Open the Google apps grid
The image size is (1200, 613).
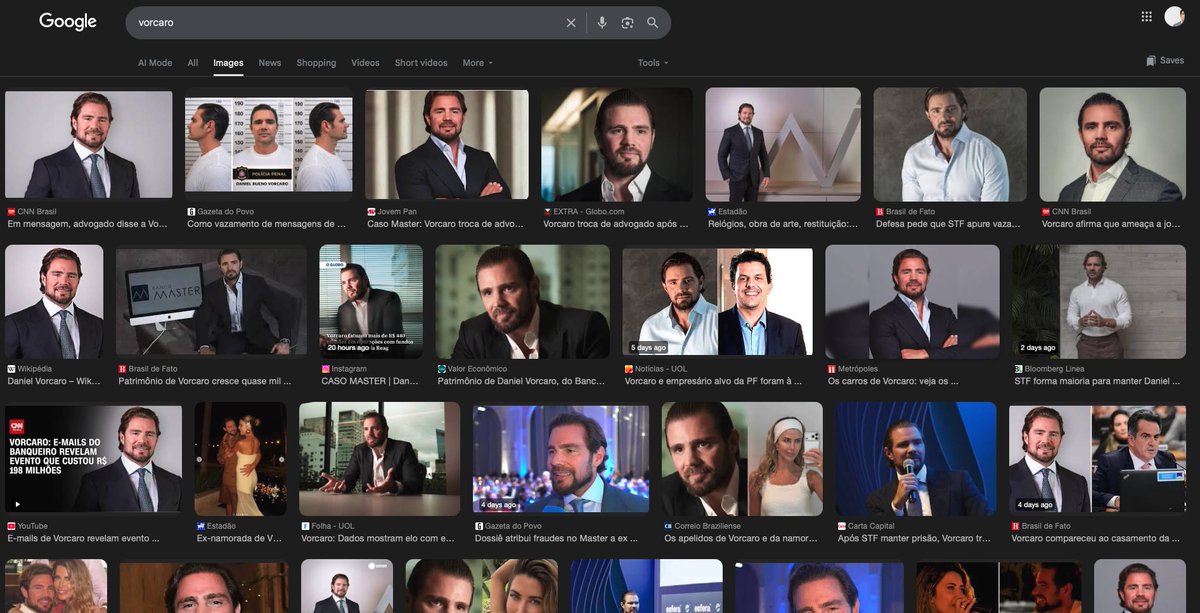1147,16
